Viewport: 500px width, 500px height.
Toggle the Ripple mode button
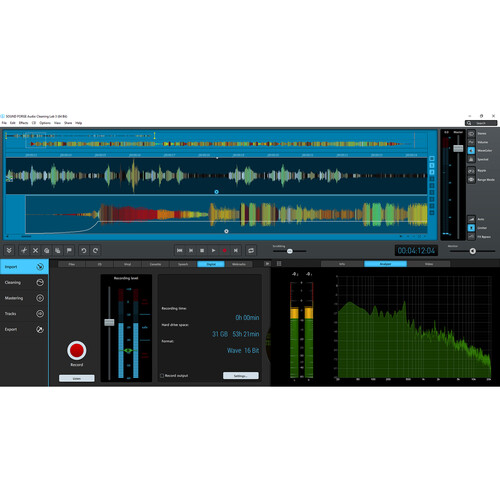coord(471,170)
